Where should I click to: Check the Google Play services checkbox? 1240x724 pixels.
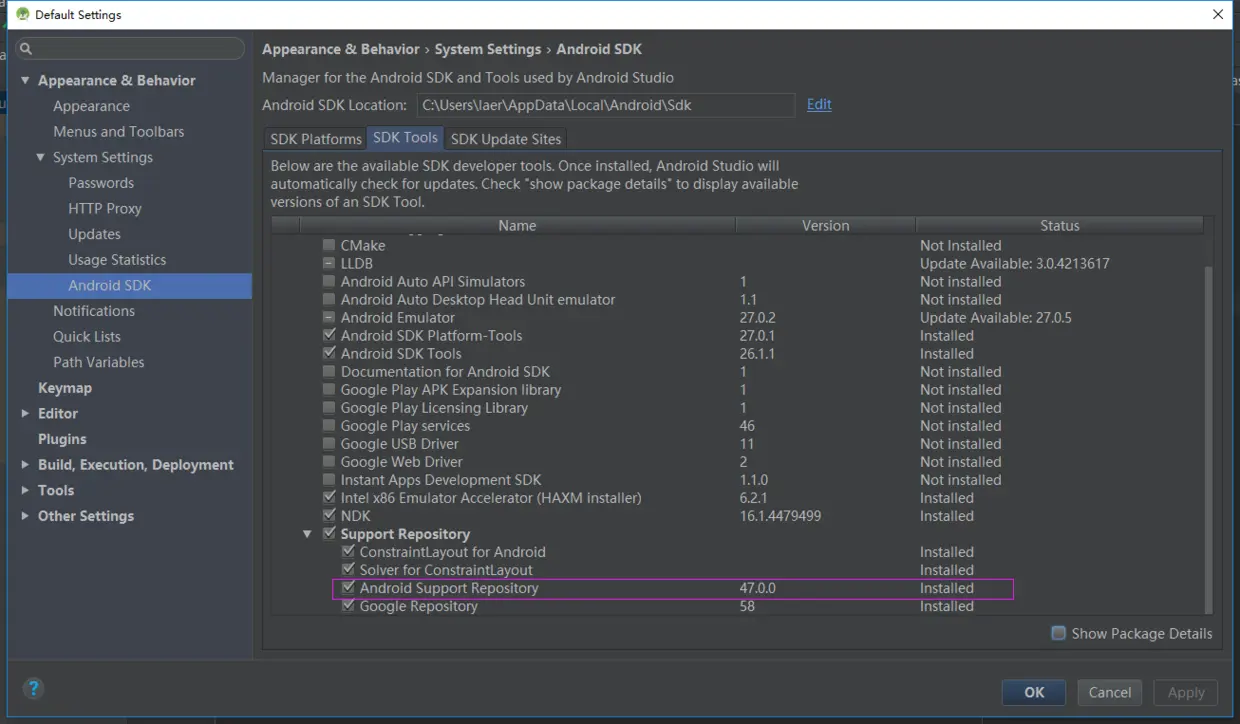tap(329, 425)
